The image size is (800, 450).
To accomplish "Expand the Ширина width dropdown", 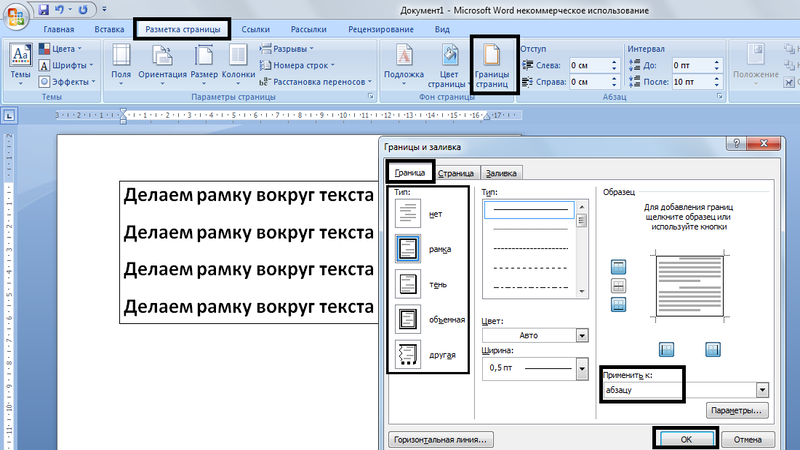I will pos(582,368).
